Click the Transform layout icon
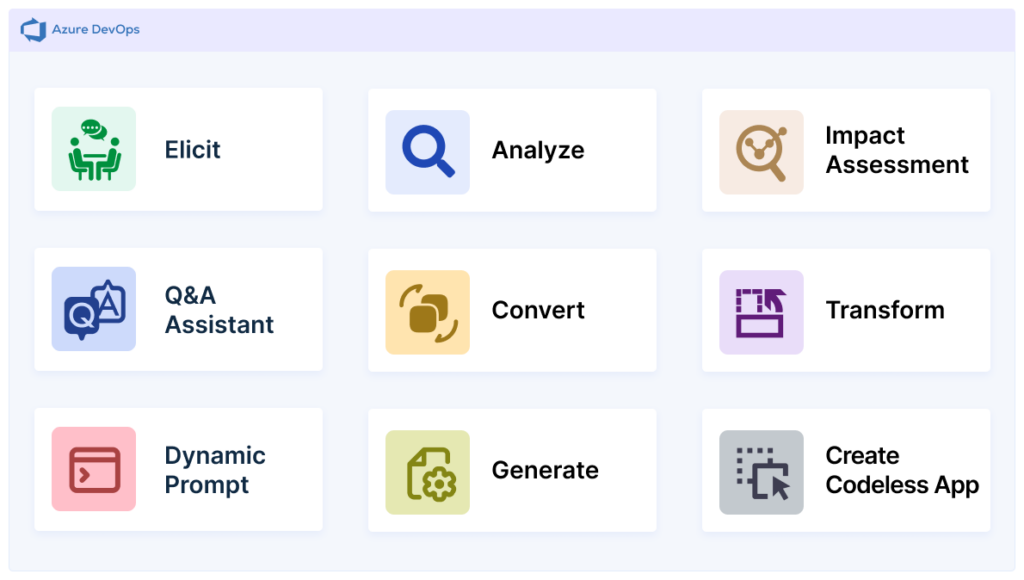 pos(761,310)
